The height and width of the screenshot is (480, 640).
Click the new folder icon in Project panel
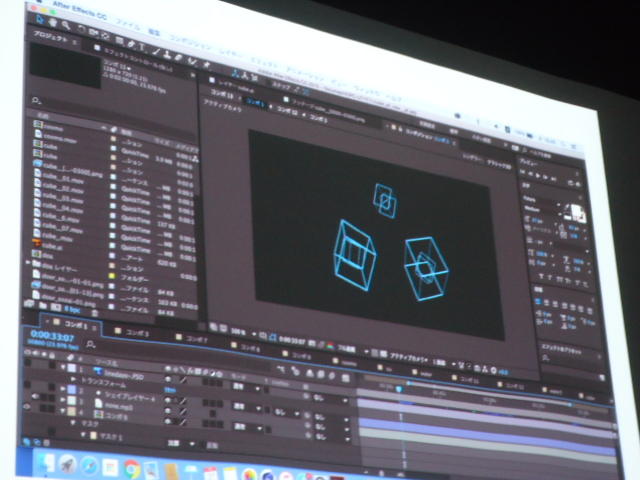pyautogui.click(x=42, y=305)
